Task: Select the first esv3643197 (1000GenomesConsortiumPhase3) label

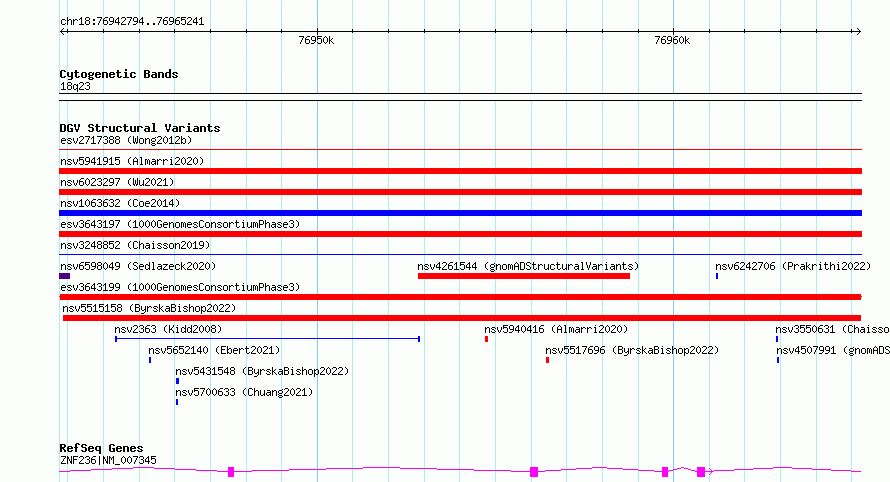Action: [180, 224]
